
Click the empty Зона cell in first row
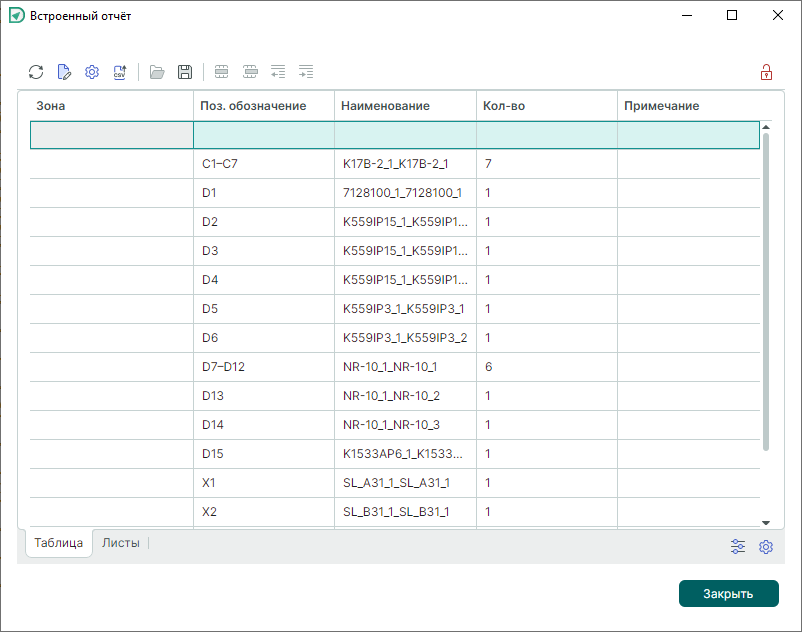tap(111, 135)
